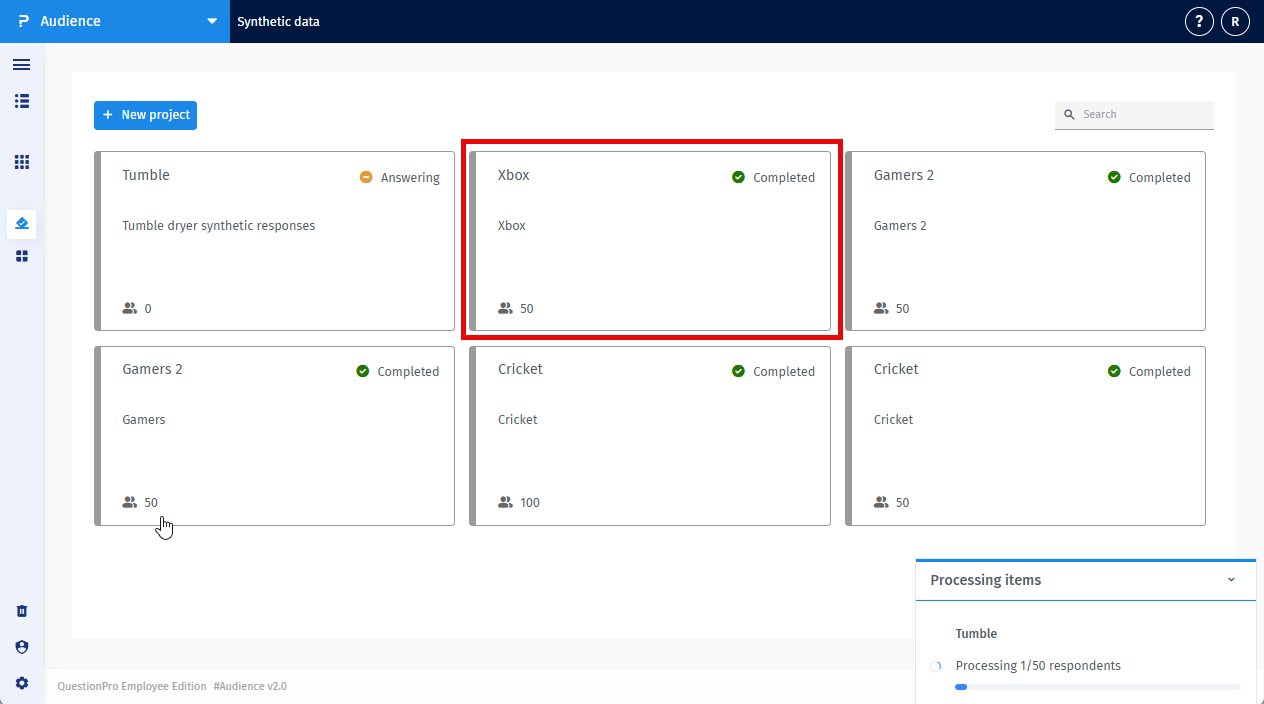Click the Tumble '0' respondent count

point(148,309)
